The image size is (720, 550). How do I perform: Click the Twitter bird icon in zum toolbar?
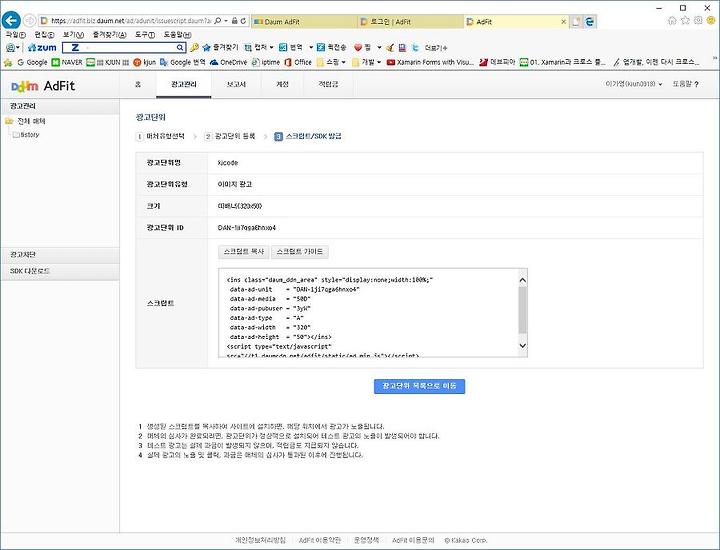(x=415, y=47)
